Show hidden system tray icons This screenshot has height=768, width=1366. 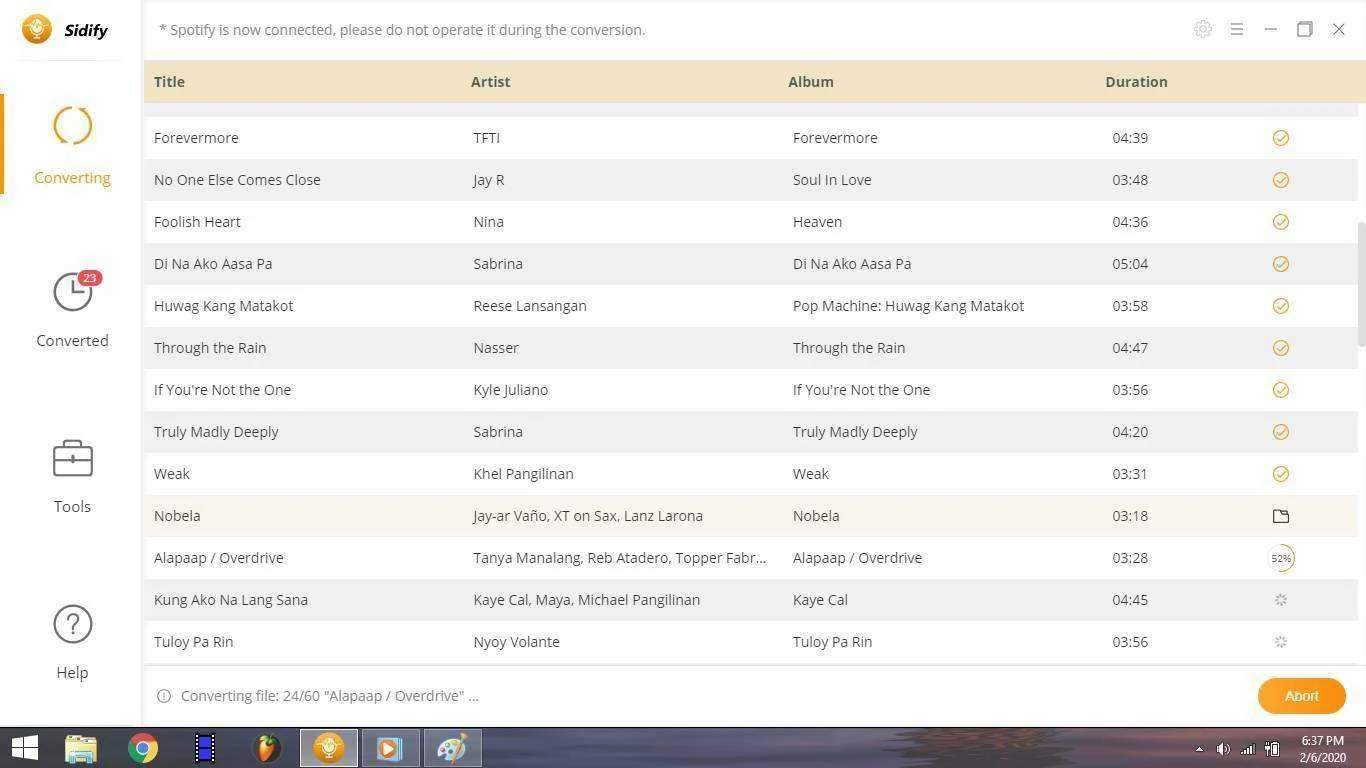pos(1199,749)
